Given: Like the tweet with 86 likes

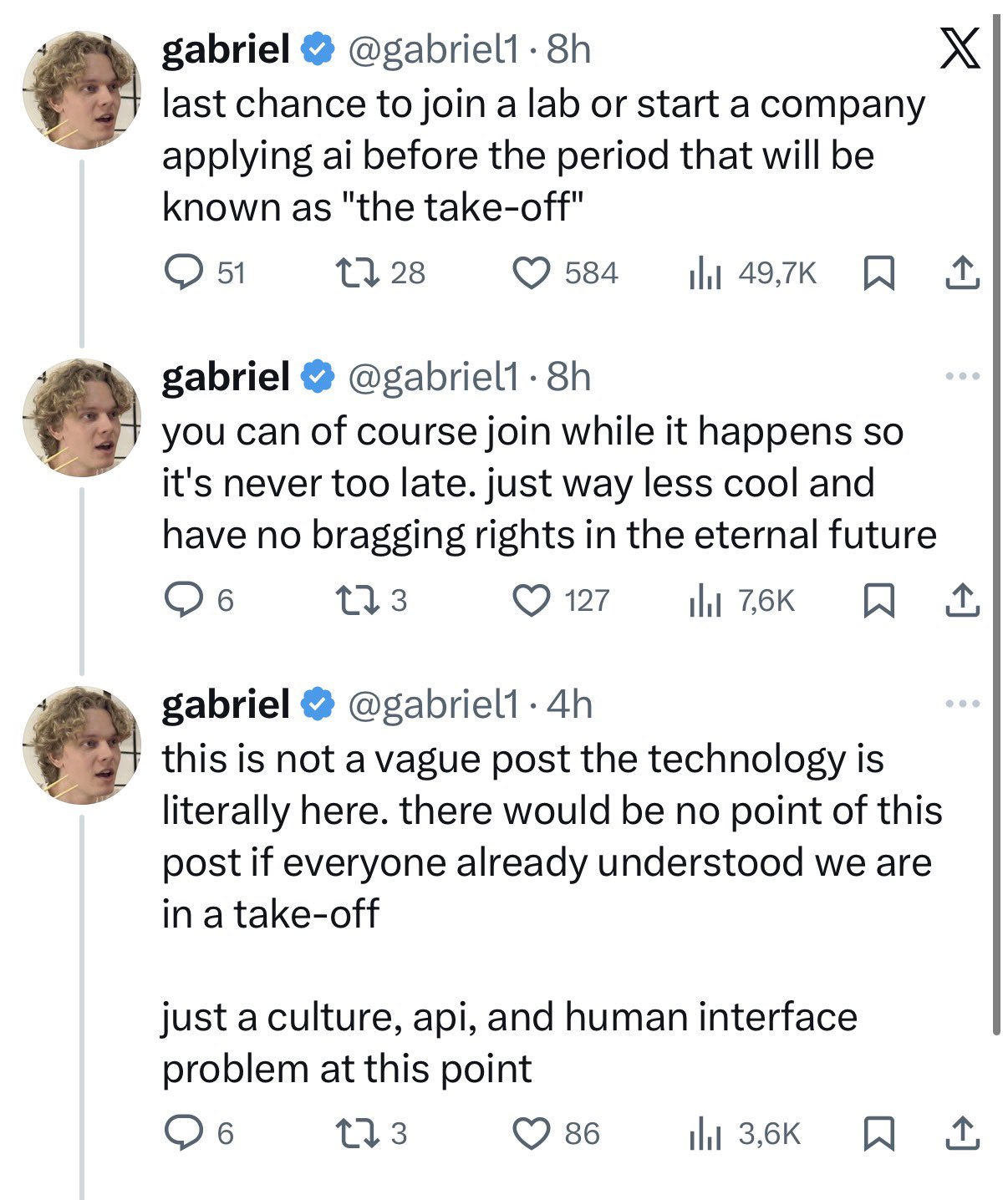Looking at the screenshot, I should [531, 1134].
